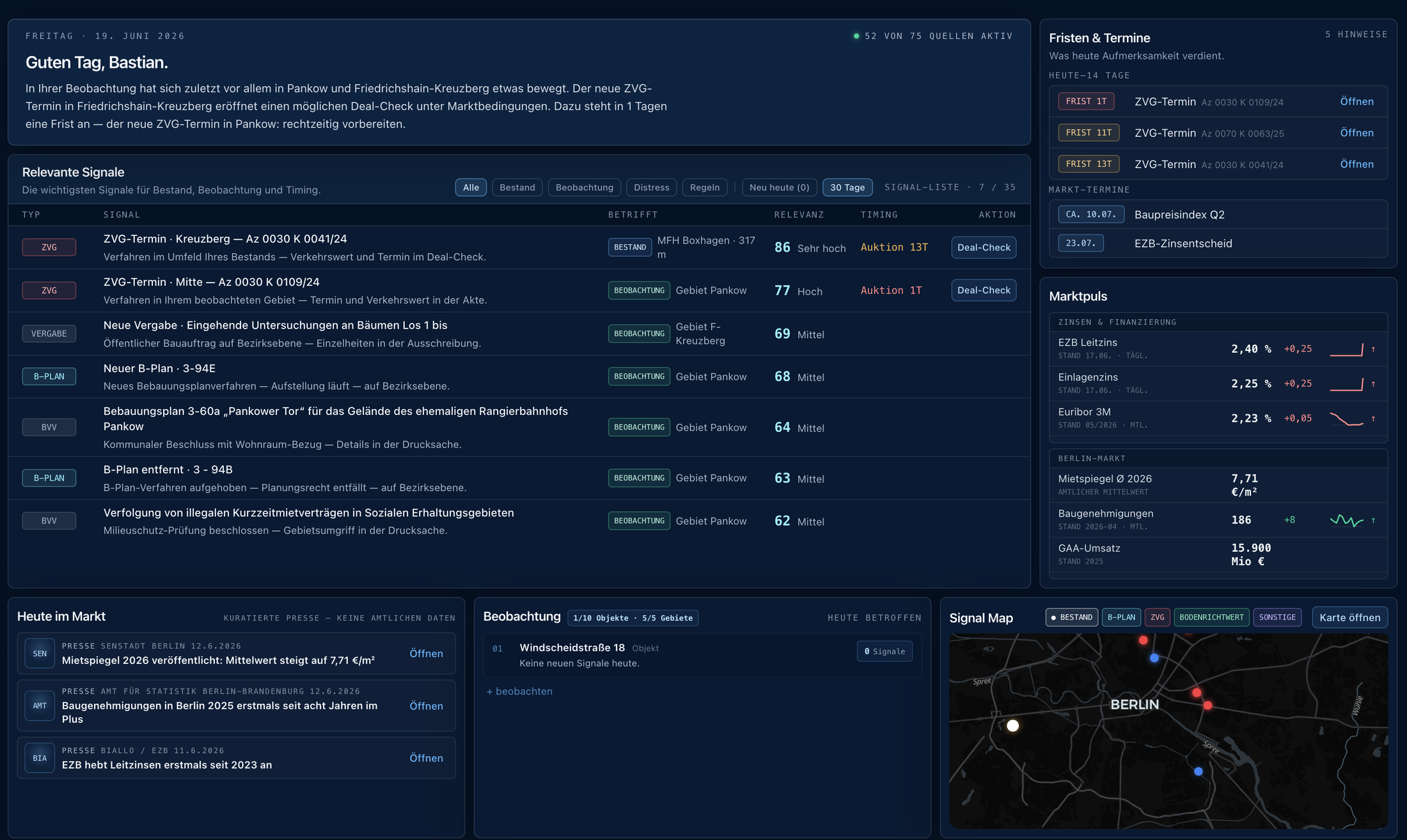The height and width of the screenshot is (840, 1407).
Task: Click the 23.07. date badge
Action: click(1081, 243)
